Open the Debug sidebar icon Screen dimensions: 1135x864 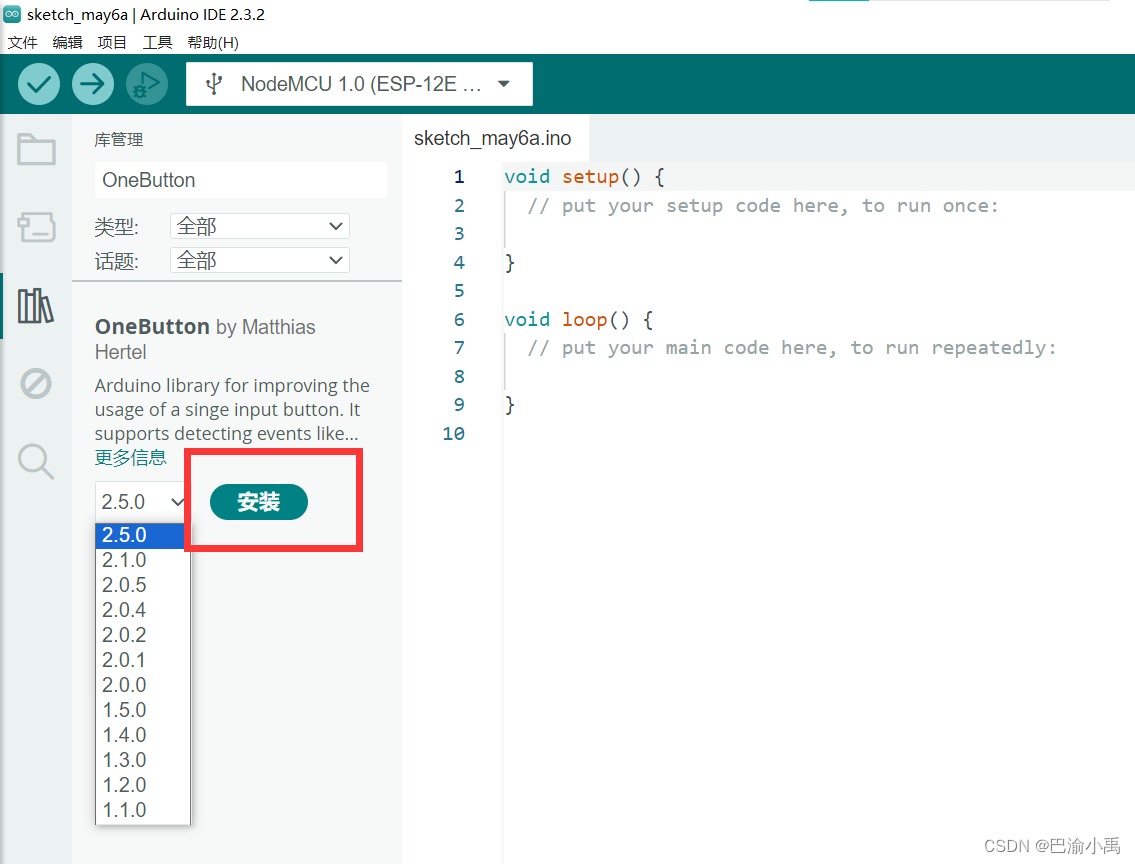coord(35,384)
